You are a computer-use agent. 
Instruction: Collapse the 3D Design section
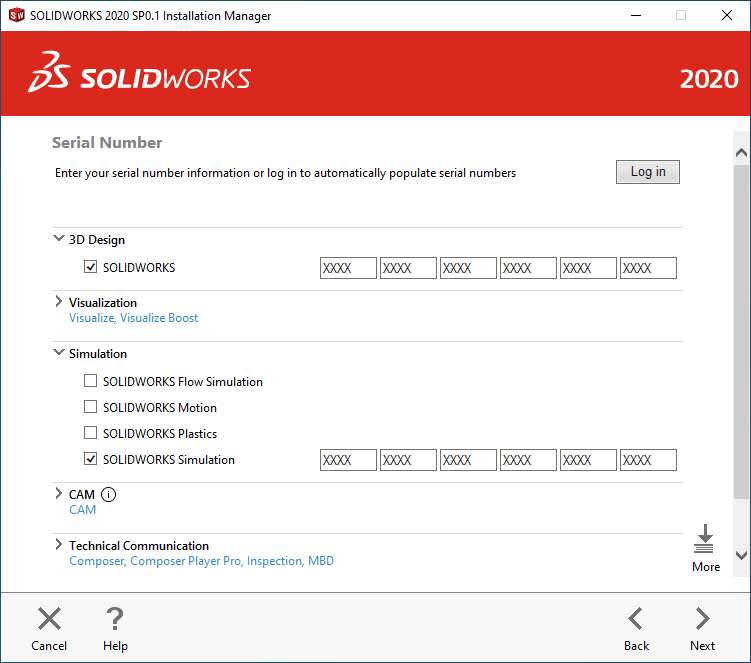pyautogui.click(x=58, y=239)
